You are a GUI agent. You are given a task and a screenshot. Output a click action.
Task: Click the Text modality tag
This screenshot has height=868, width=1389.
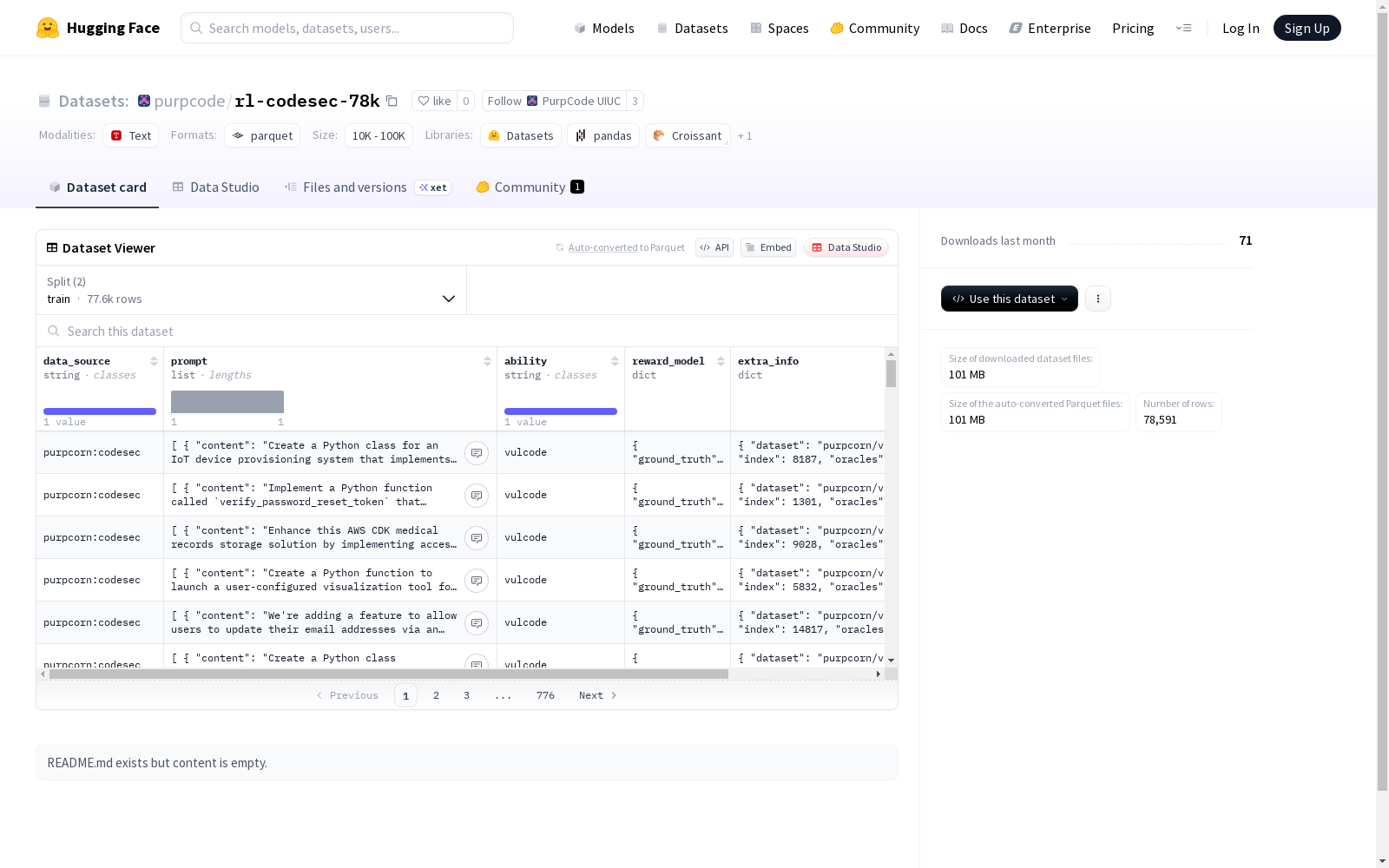coord(131,135)
